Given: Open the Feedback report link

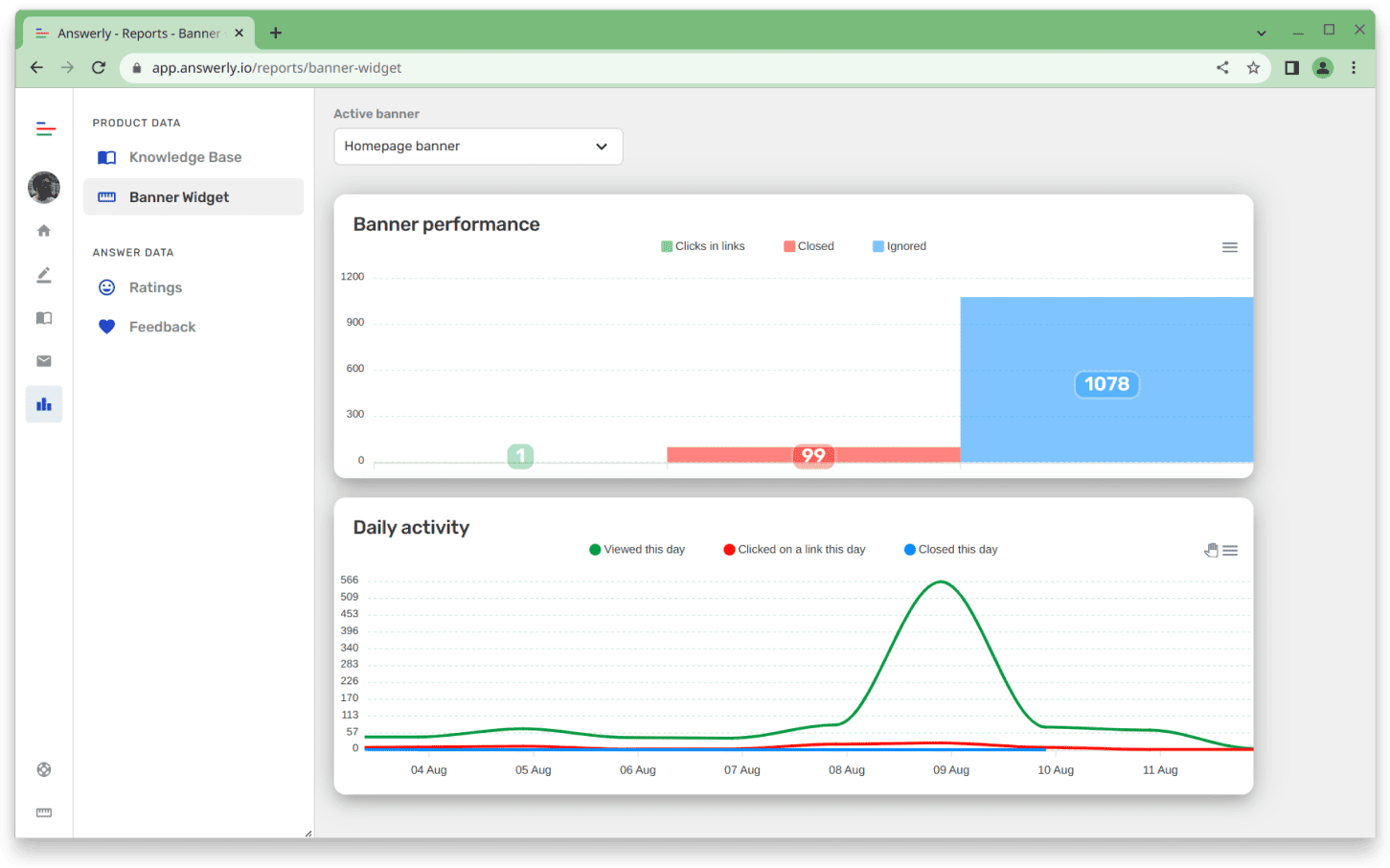Looking at the screenshot, I should (162, 327).
